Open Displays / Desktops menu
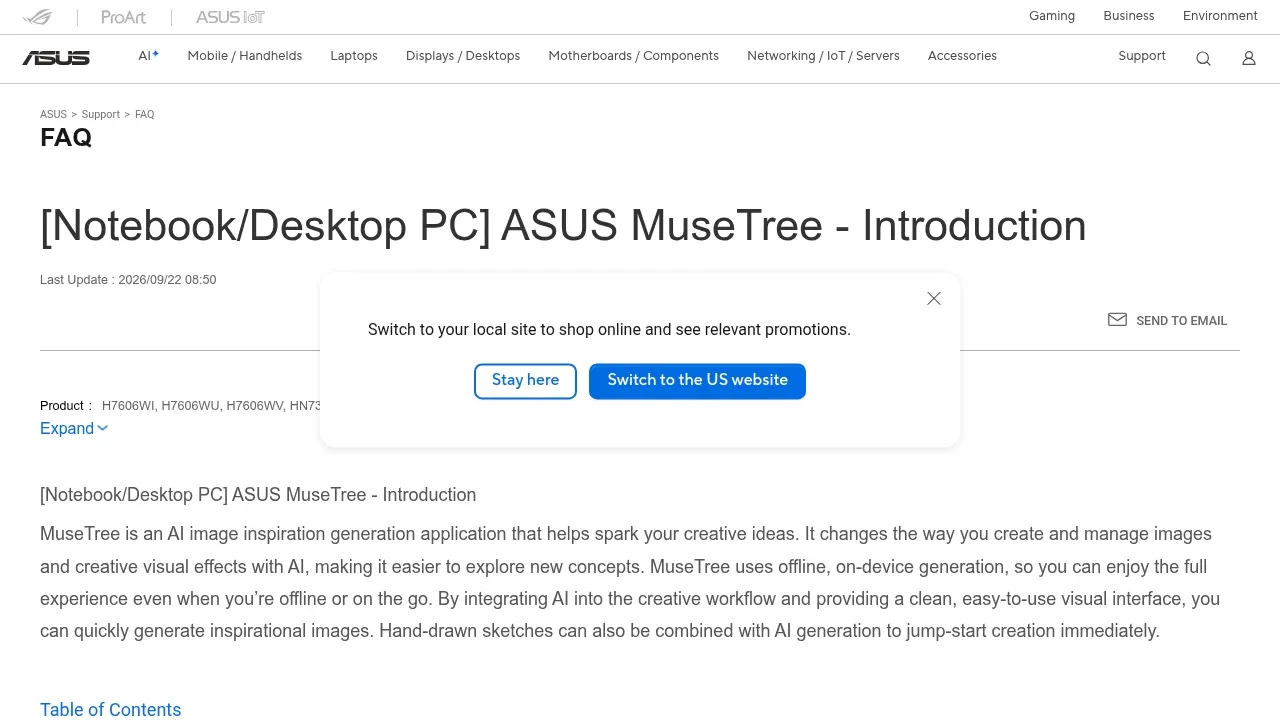Image resolution: width=1280 pixels, height=720 pixels. pos(463,56)
